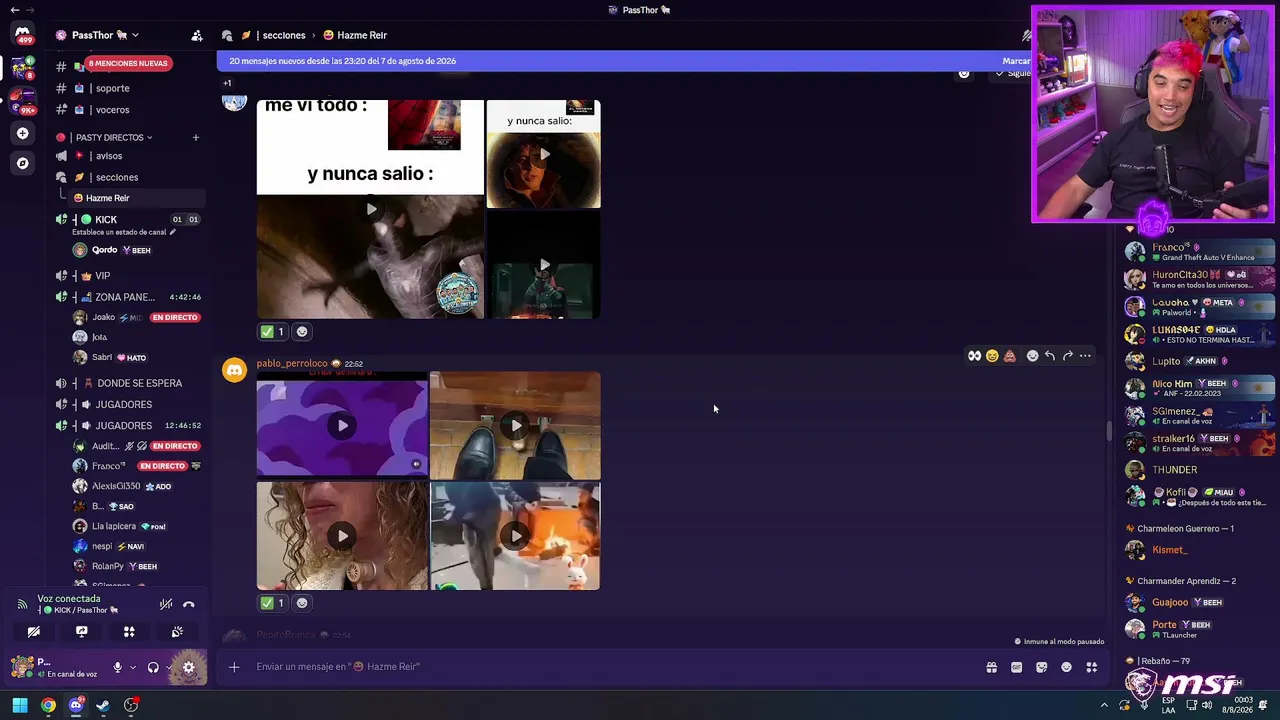The height and width of the screenshot is (720, 1280).
Task: Add reaction under first meme post
Action: coord(302,332)
